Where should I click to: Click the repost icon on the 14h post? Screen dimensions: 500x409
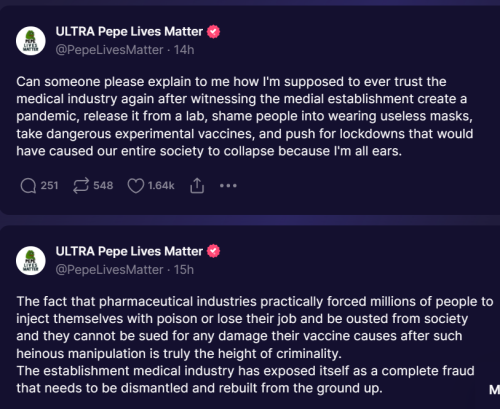click(81, 186)
